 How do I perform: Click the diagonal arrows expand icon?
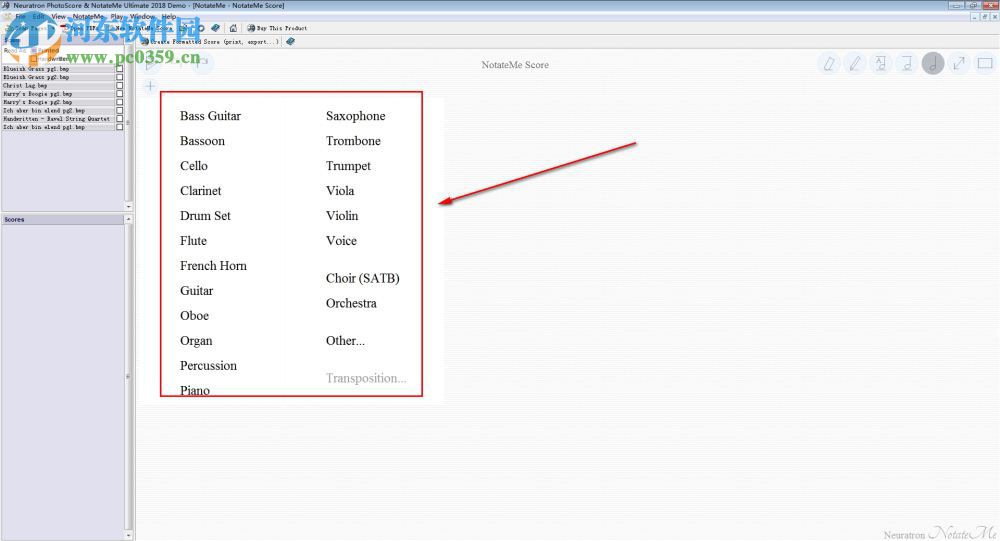959,64
